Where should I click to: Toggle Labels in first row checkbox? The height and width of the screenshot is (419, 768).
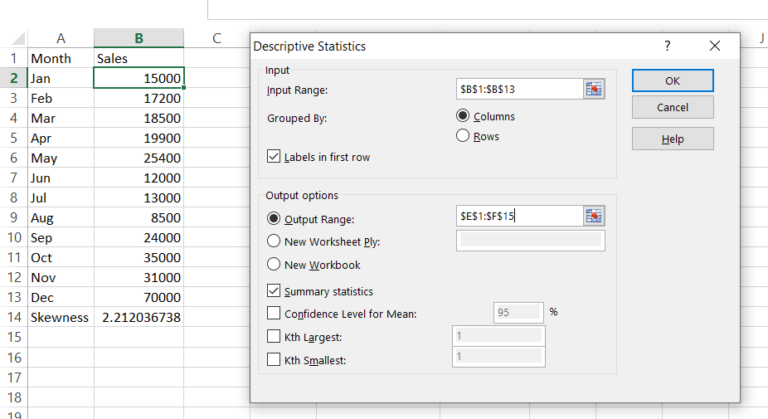pyautogui.click(x=274, y=156)
